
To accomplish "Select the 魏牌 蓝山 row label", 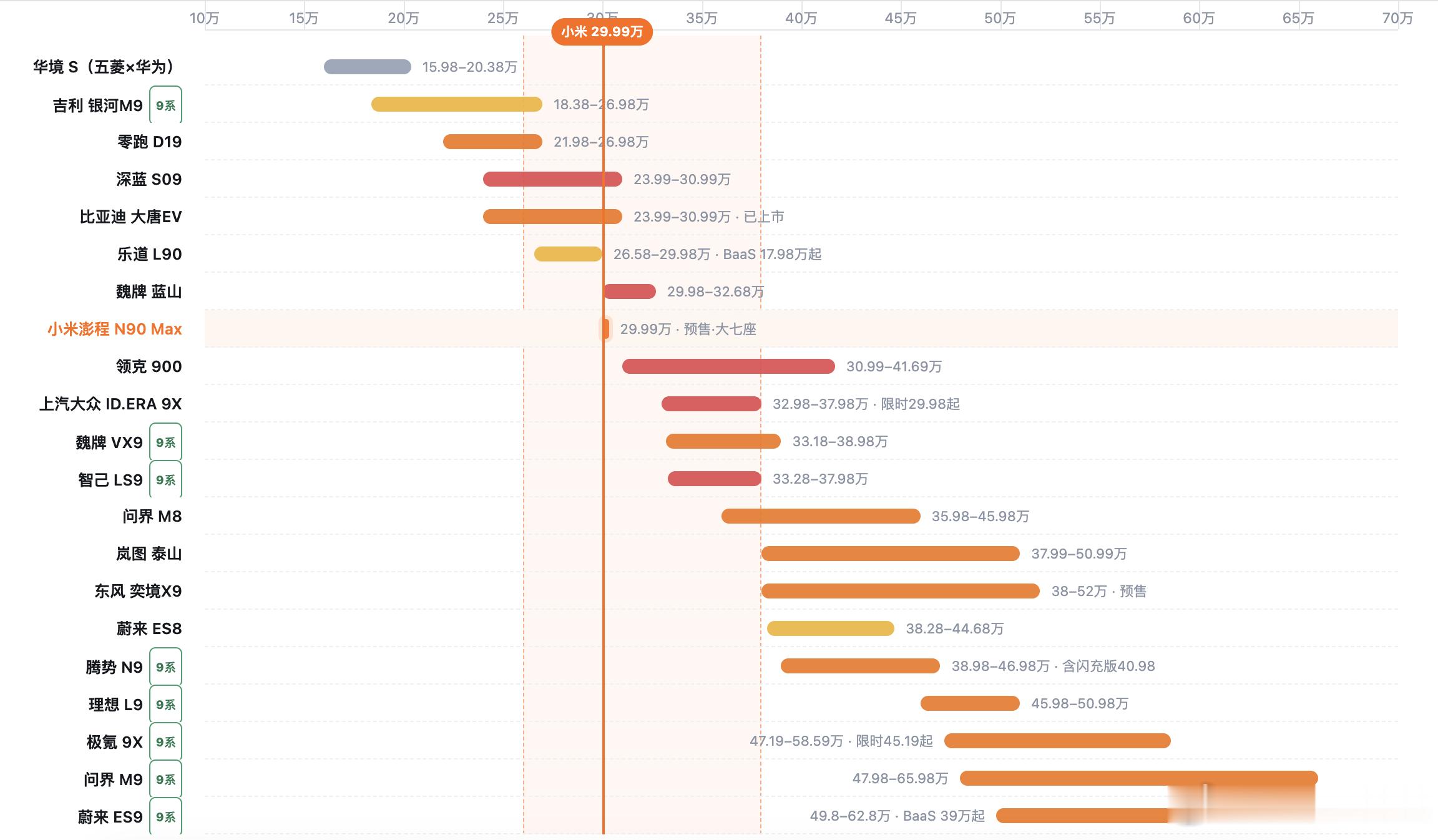I will 149,291.
